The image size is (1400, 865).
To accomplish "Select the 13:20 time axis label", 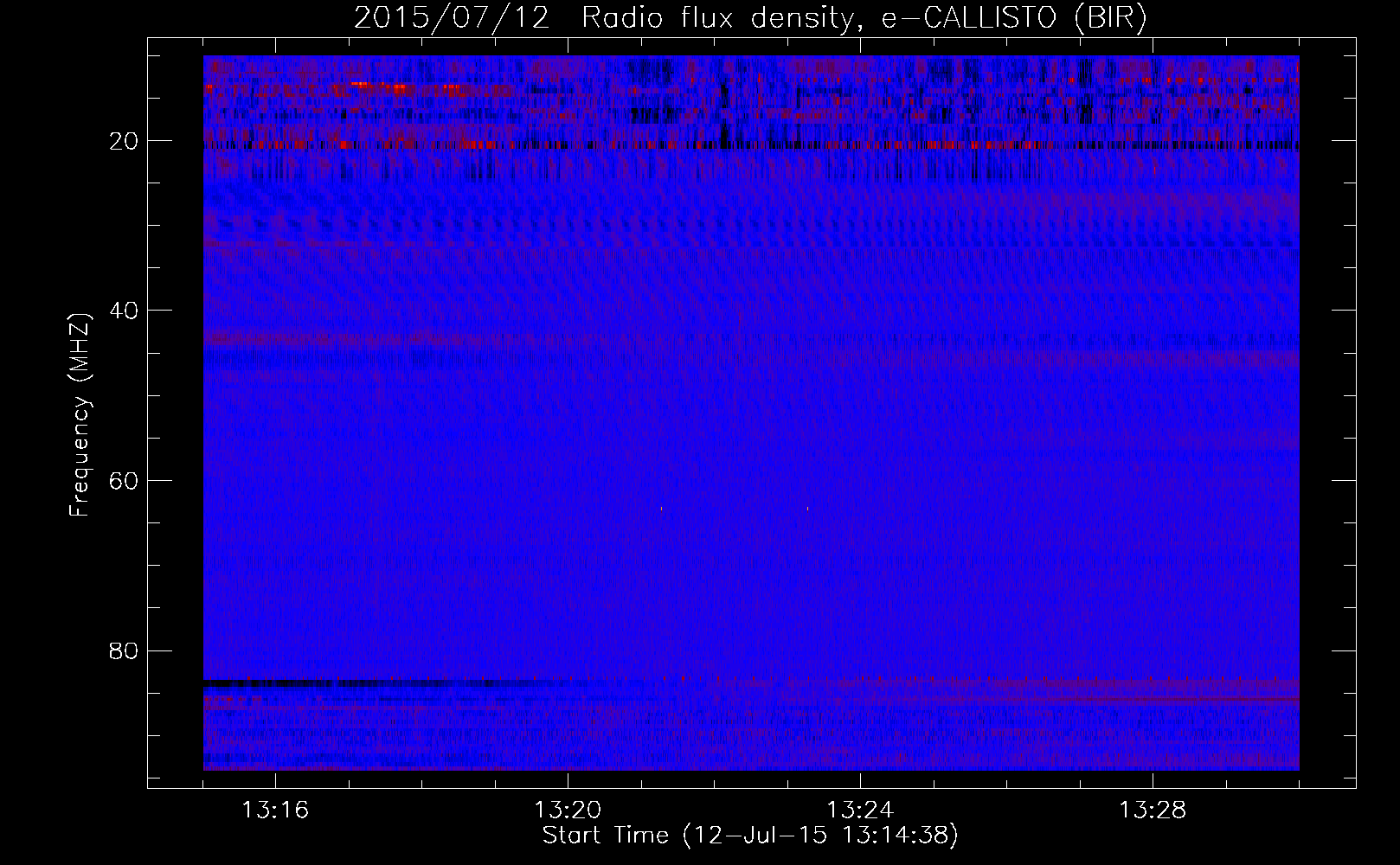I will click(x=568, y=811).
